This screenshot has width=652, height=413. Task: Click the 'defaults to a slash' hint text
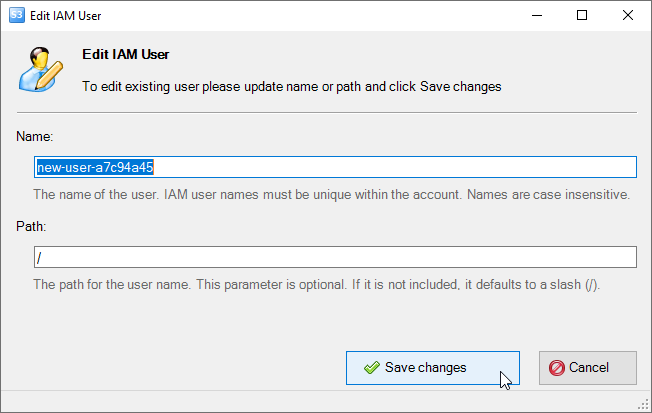tap(316, 284)
